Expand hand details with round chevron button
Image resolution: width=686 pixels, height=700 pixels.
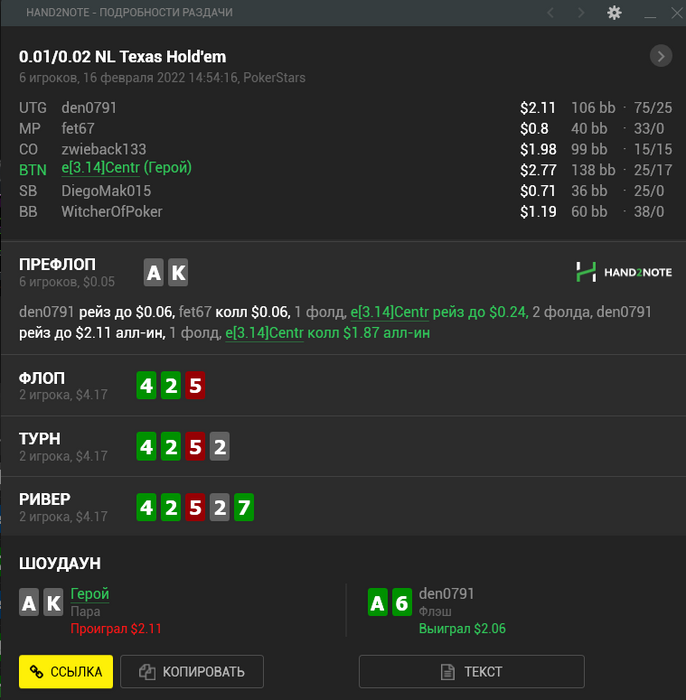point(661,56)
